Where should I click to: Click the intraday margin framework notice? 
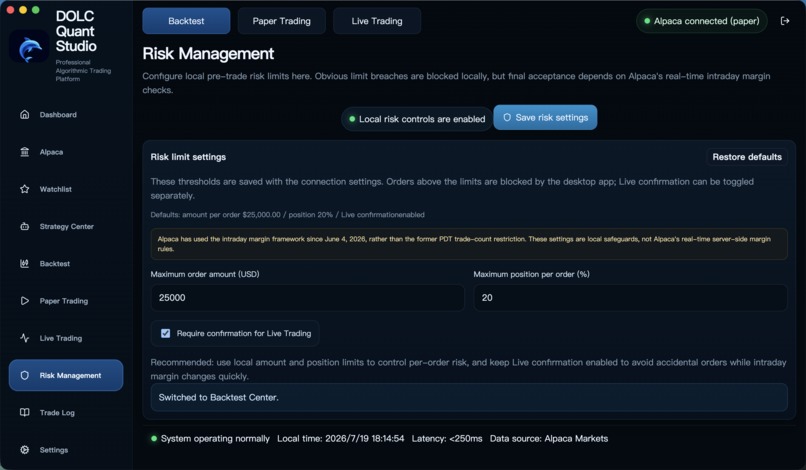click(469, 244)
